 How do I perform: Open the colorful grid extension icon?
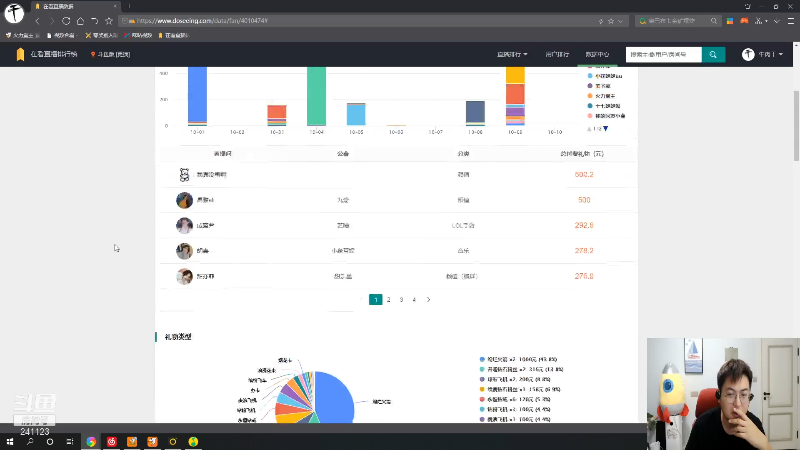730,21
